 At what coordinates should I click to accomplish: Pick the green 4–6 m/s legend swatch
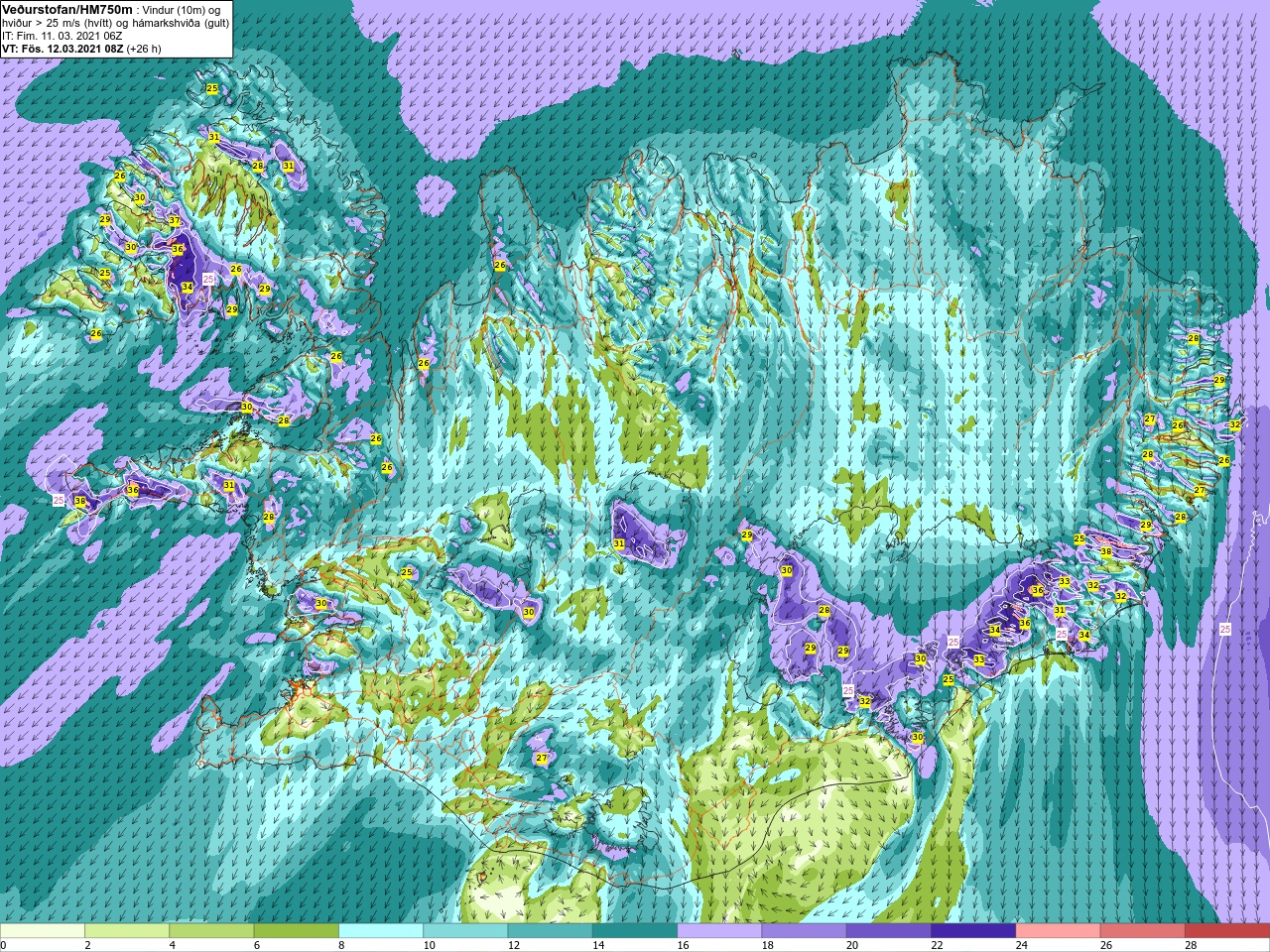pos(211,931)
